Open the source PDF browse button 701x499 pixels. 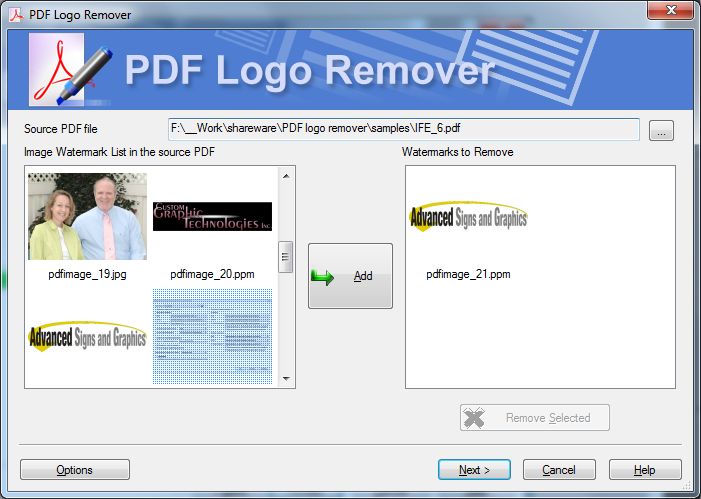[x=661, y=131]
